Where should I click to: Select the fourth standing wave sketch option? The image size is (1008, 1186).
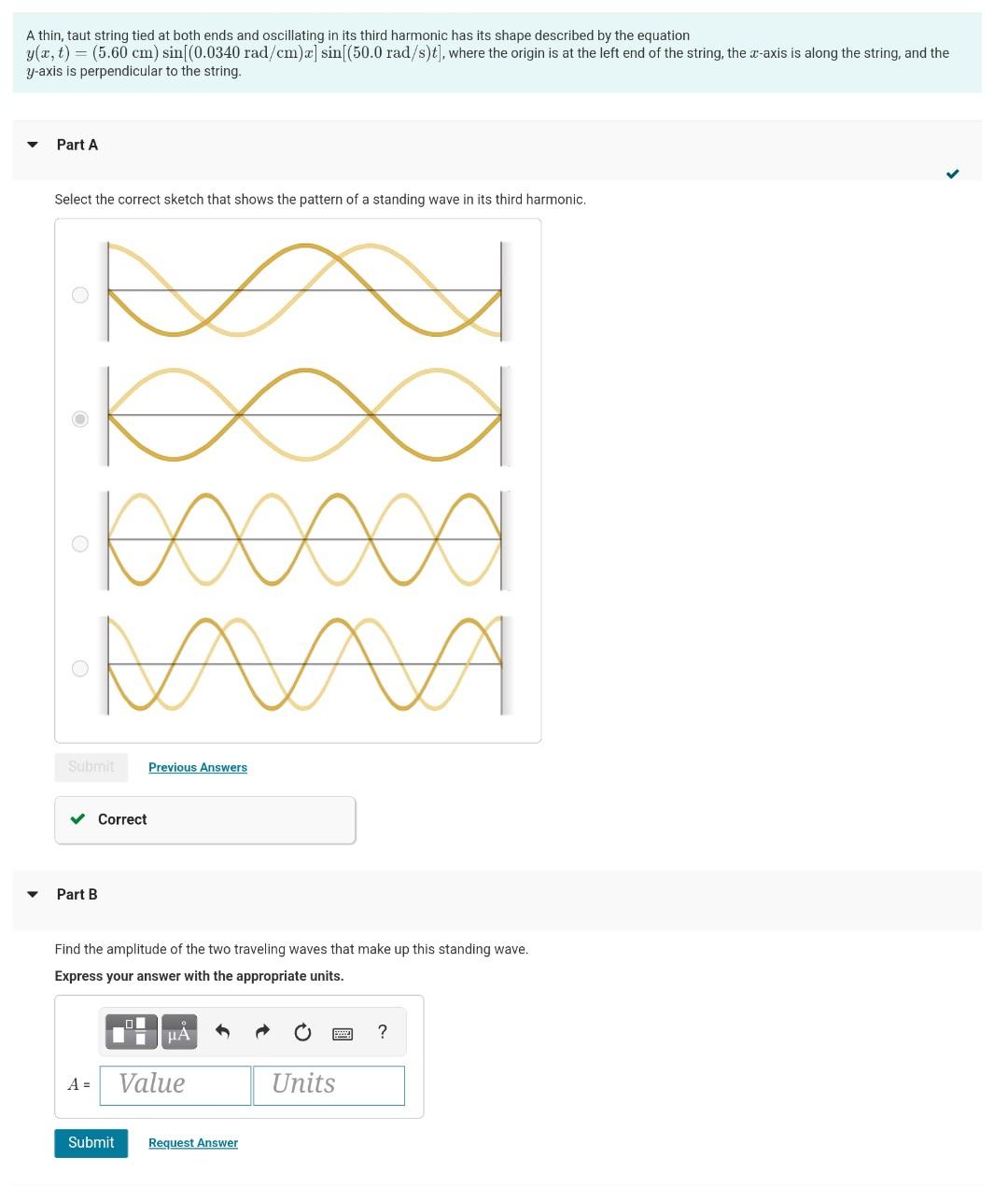(80, 668)
